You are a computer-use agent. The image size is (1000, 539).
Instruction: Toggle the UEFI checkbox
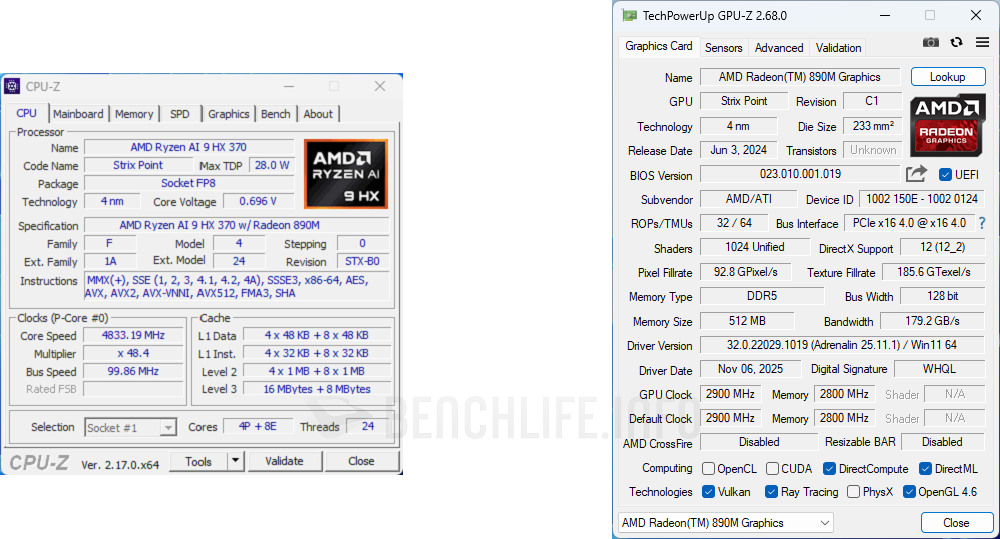[x=946, y=175]
